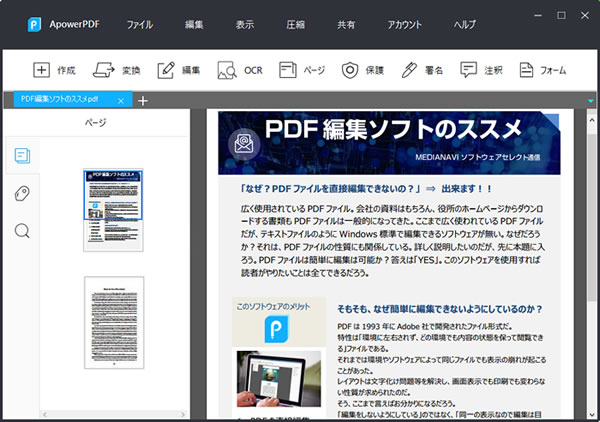Show bookmarks sidebar panel
This screenshot has width=600, height=422.
coord(22,193)
